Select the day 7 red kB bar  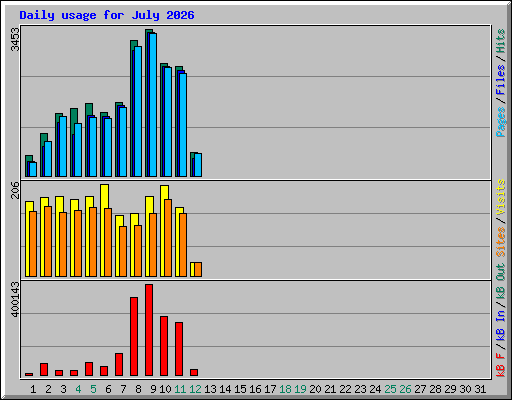click(119, 364)
